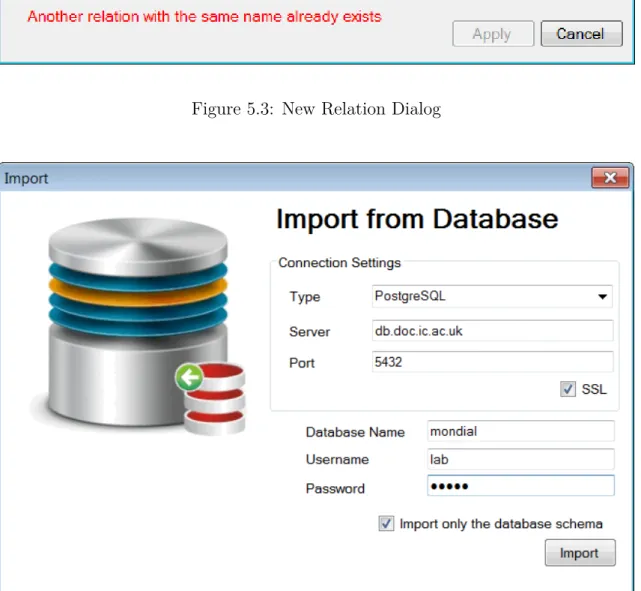
Task: Click the green arrow import badge
Action: (x=189, y=377)
